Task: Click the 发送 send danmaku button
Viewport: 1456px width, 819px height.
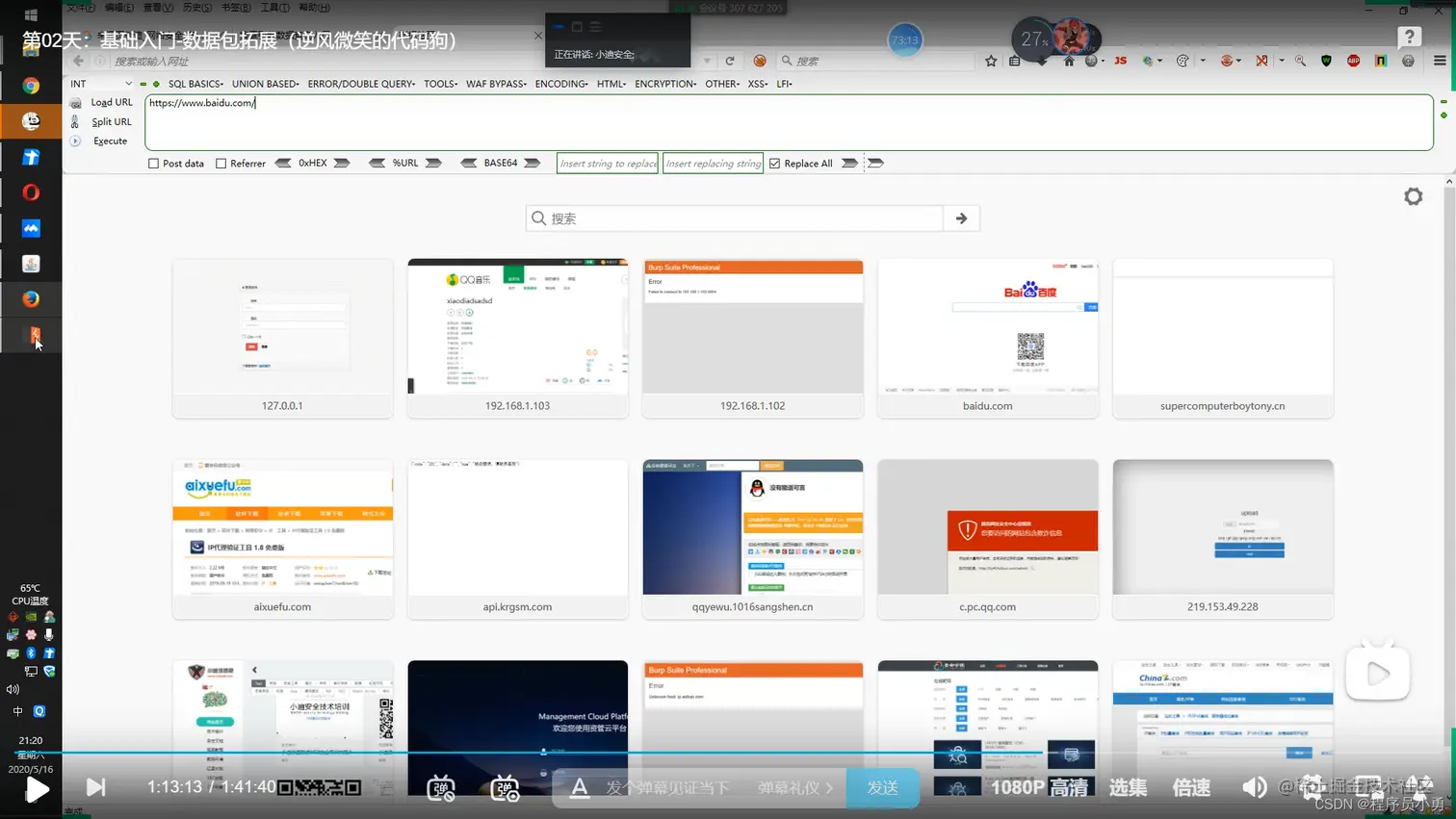Action: coord(883,788)
